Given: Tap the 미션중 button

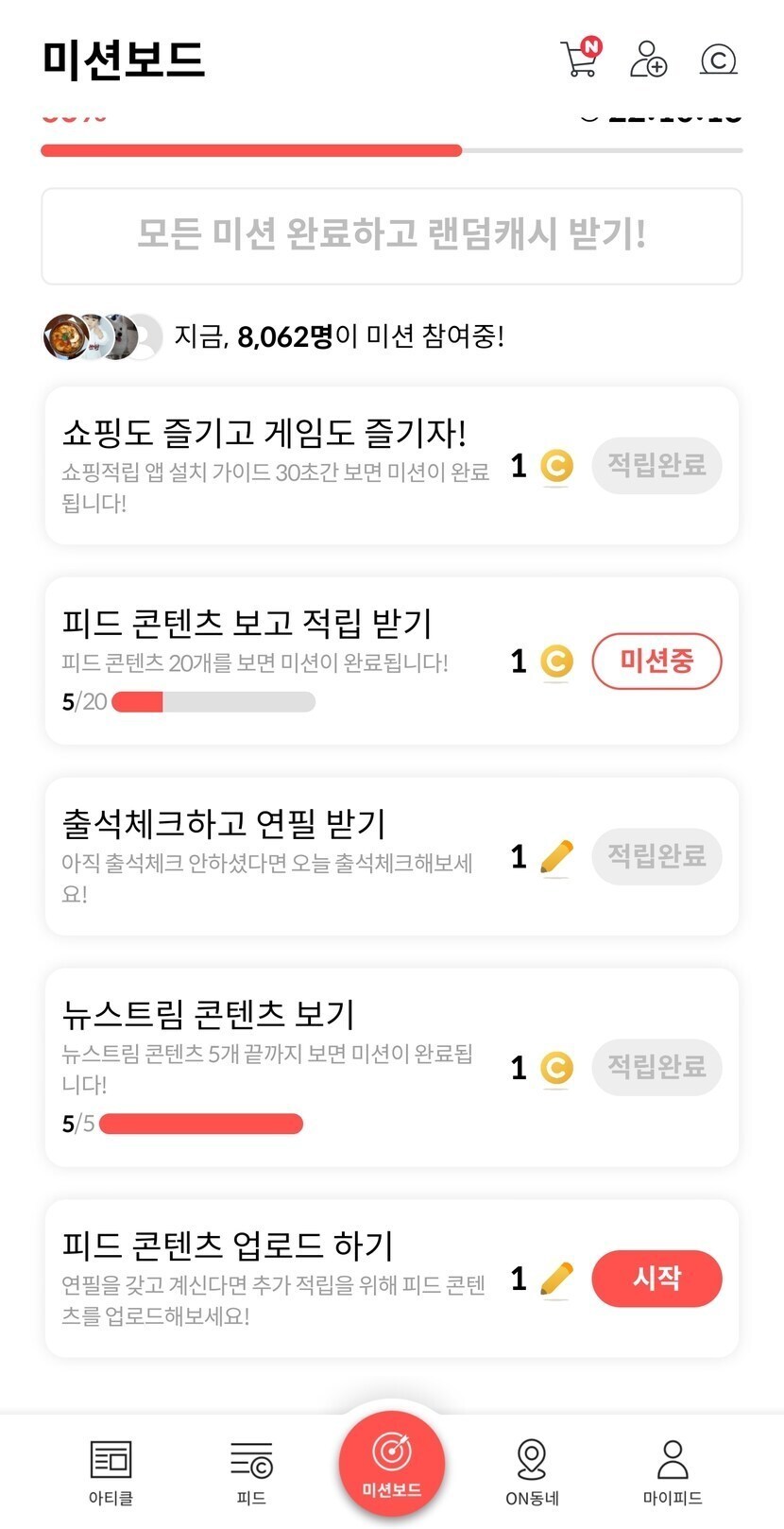Looking at the screenshot, I should tap(656, 661).
